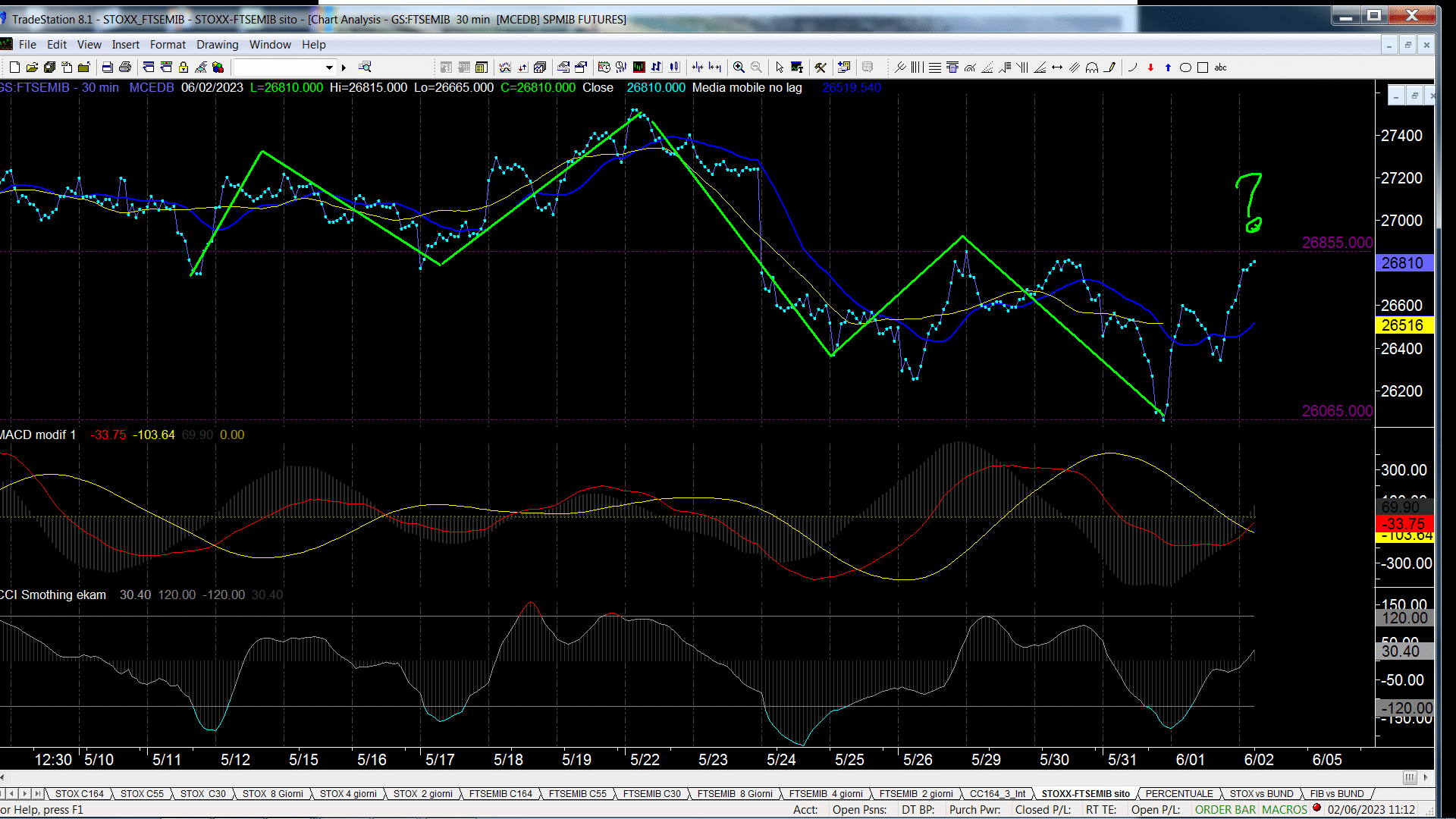Switch to the STOX vs BUND tab
The width and height of the screenshot is (1456, 819).
[x=1262, y=794]
